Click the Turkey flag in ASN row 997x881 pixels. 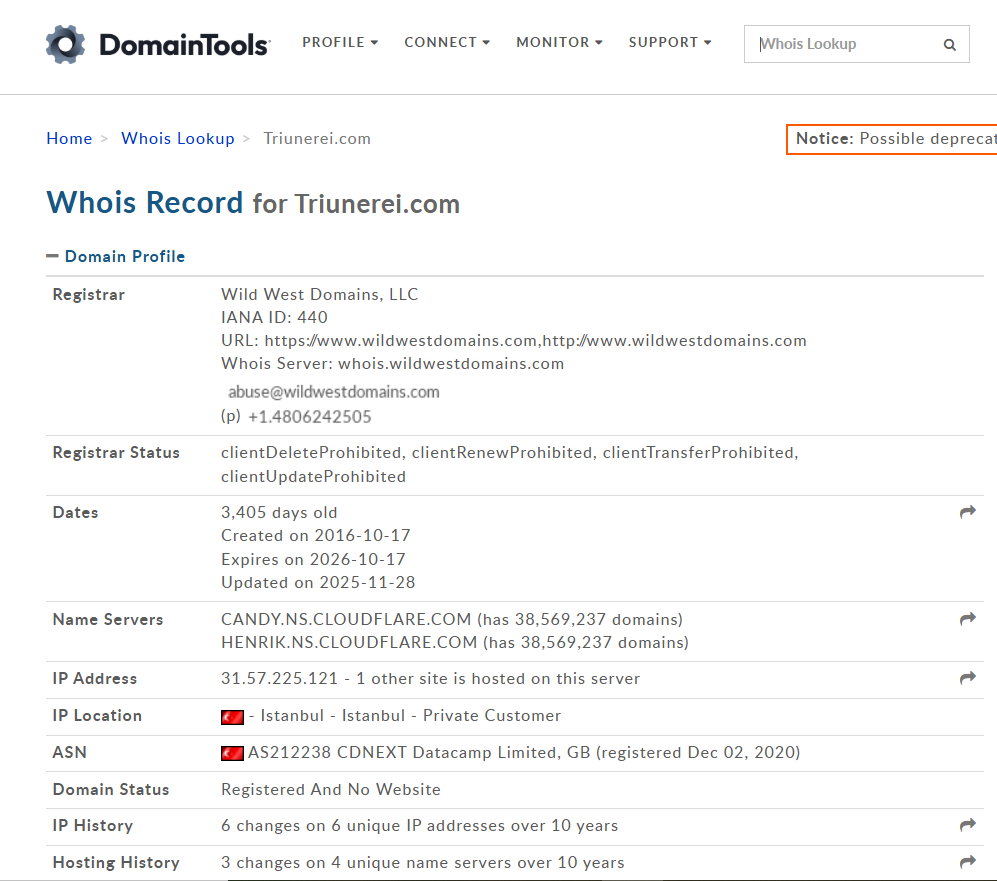(232, 753)
